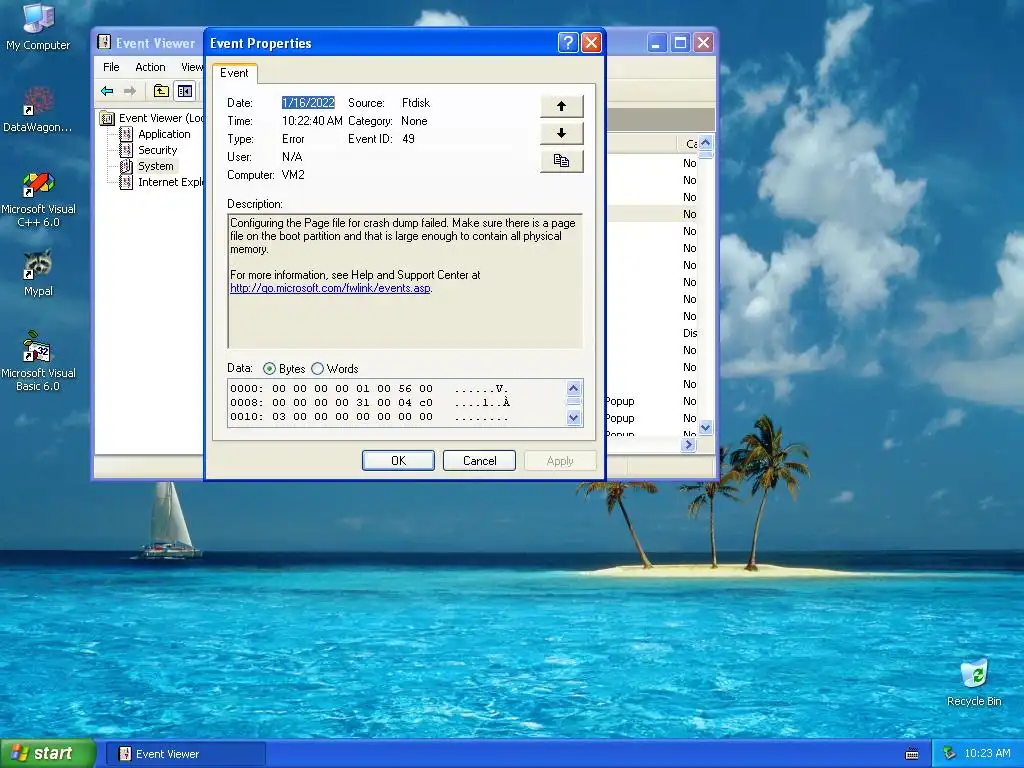
Task: Click the system tray network icon
Action: pos(949,754)
